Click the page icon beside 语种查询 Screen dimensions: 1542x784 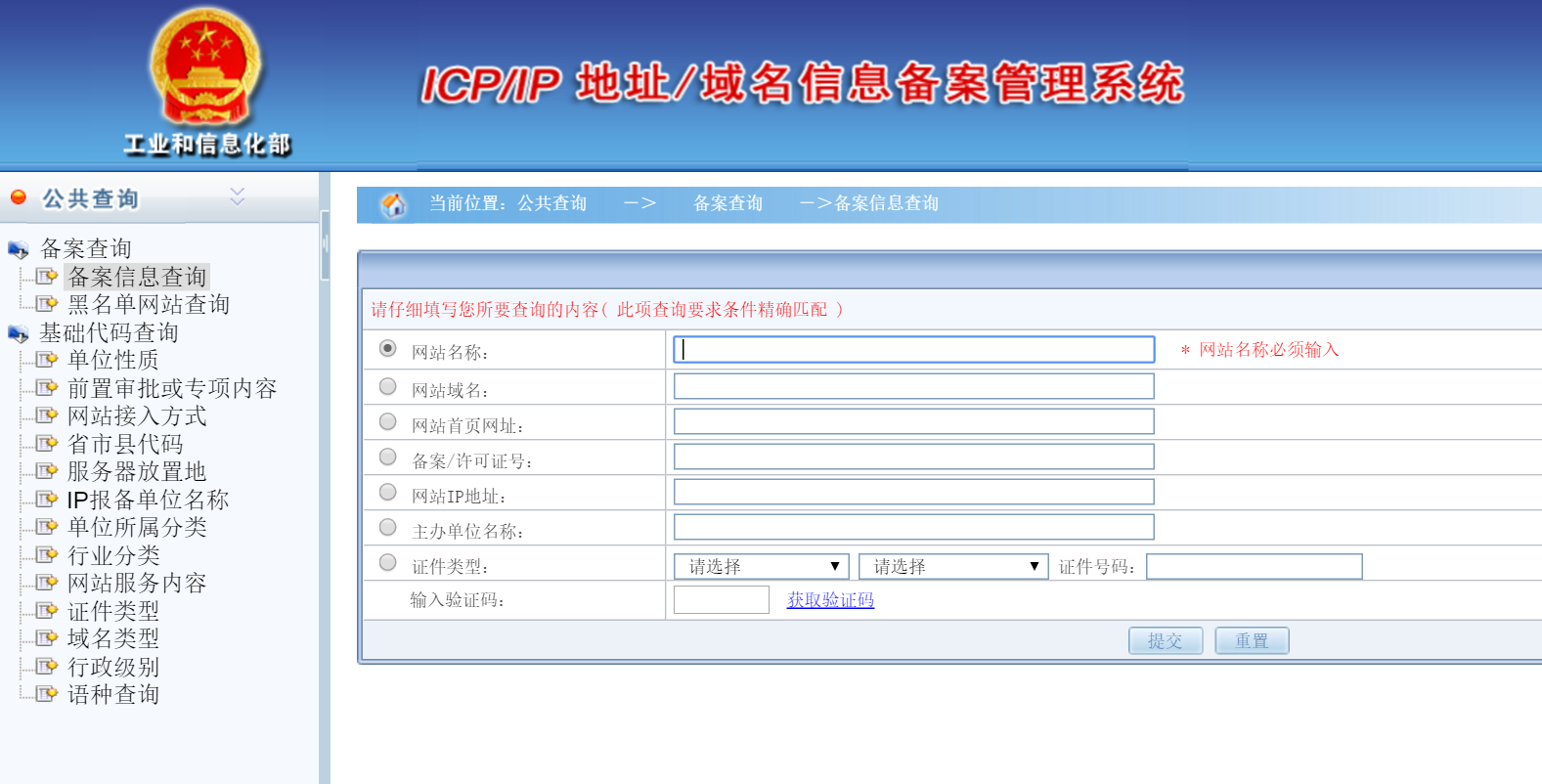[47, 694]
